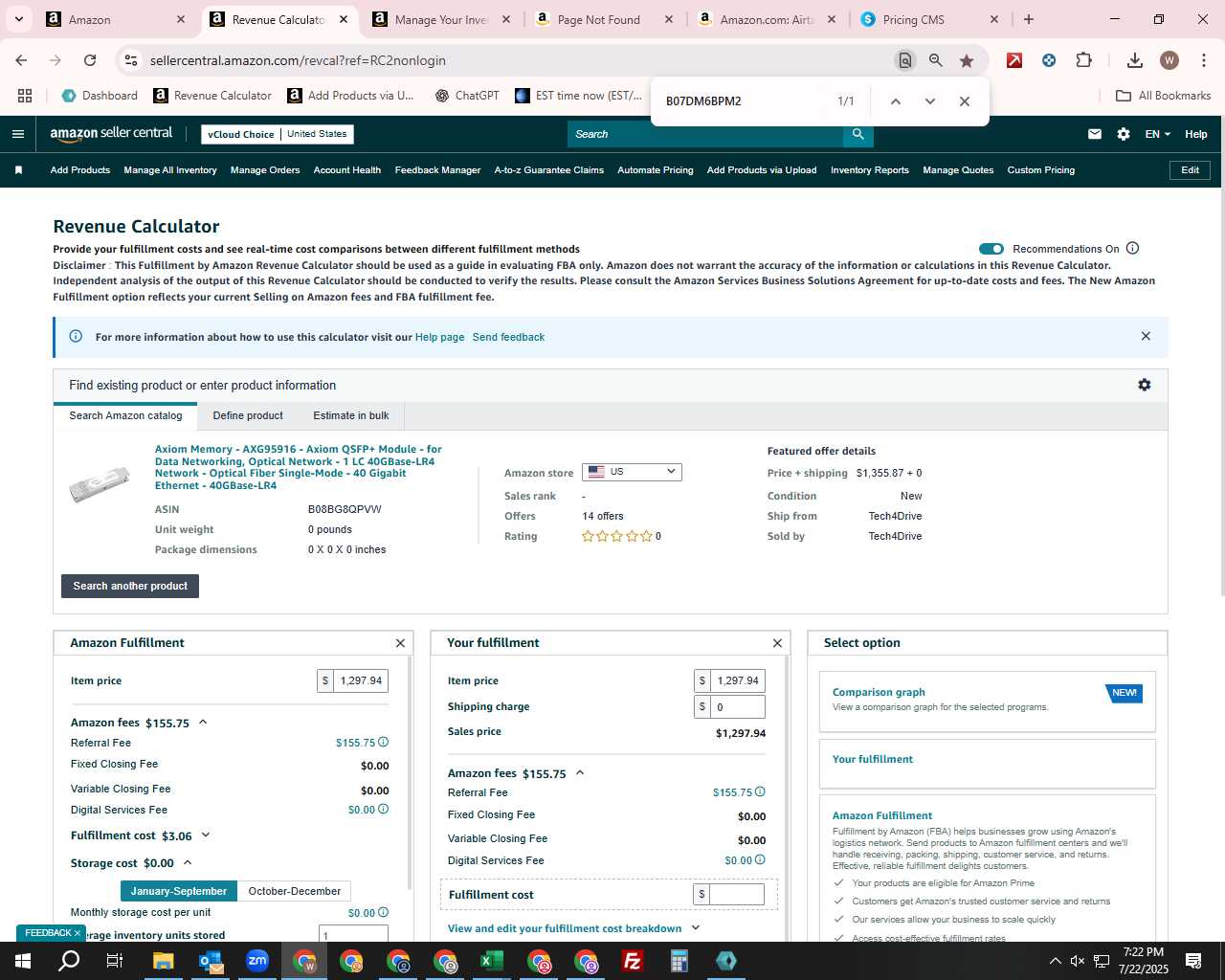The image size is (1225, 980).
Task: Click the Seller Central search box
Action: click(x=705, y=134)
